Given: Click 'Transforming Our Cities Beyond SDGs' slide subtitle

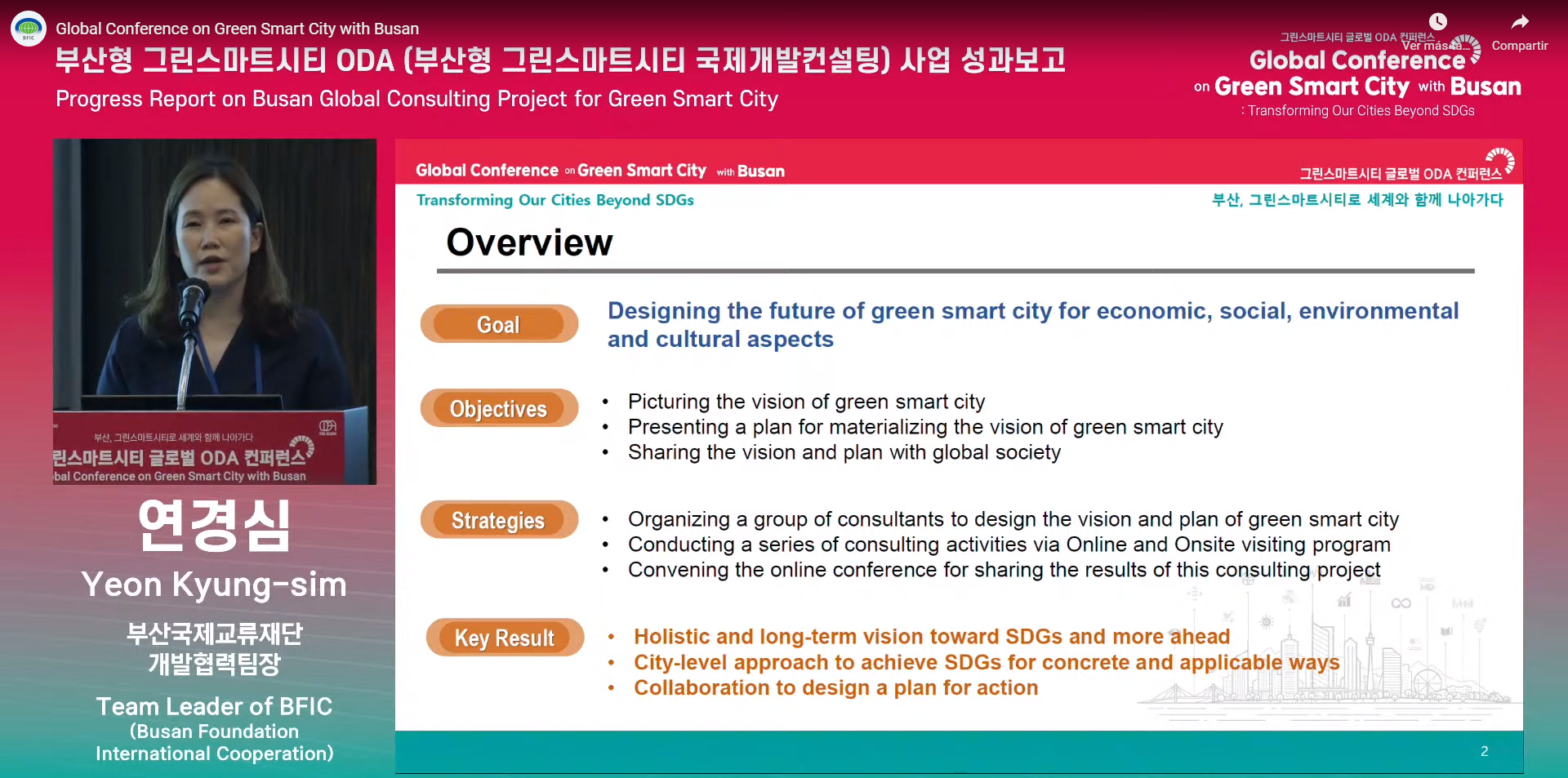Looking at the screenshot, I should point(555,200).
